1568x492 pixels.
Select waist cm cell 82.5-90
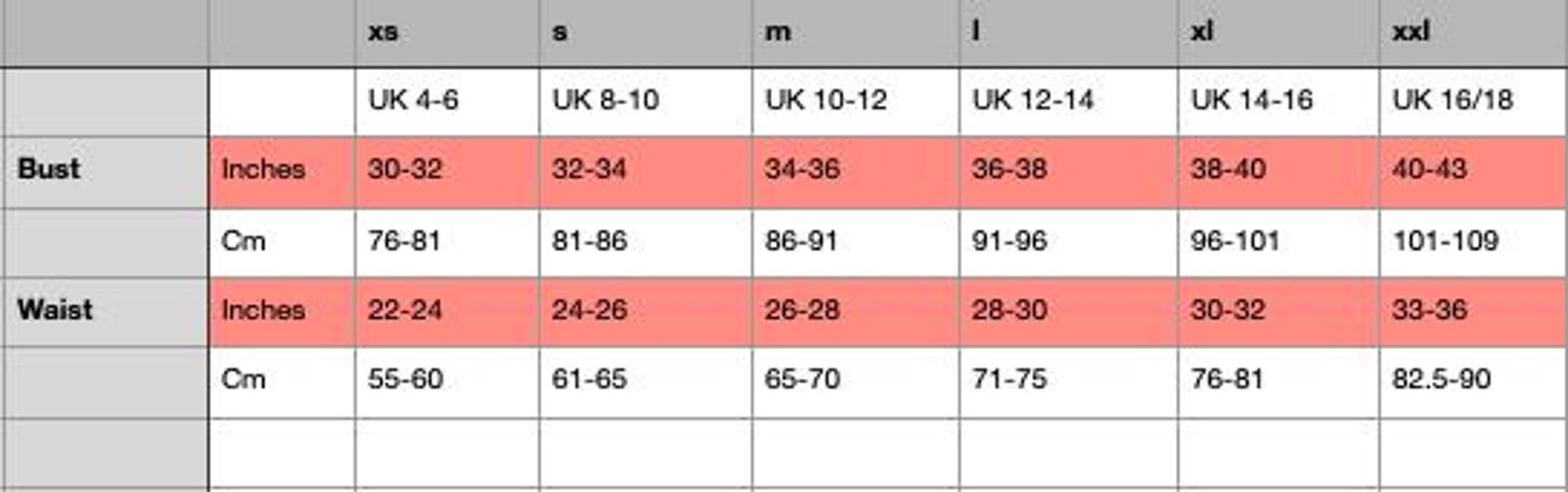1473,381
